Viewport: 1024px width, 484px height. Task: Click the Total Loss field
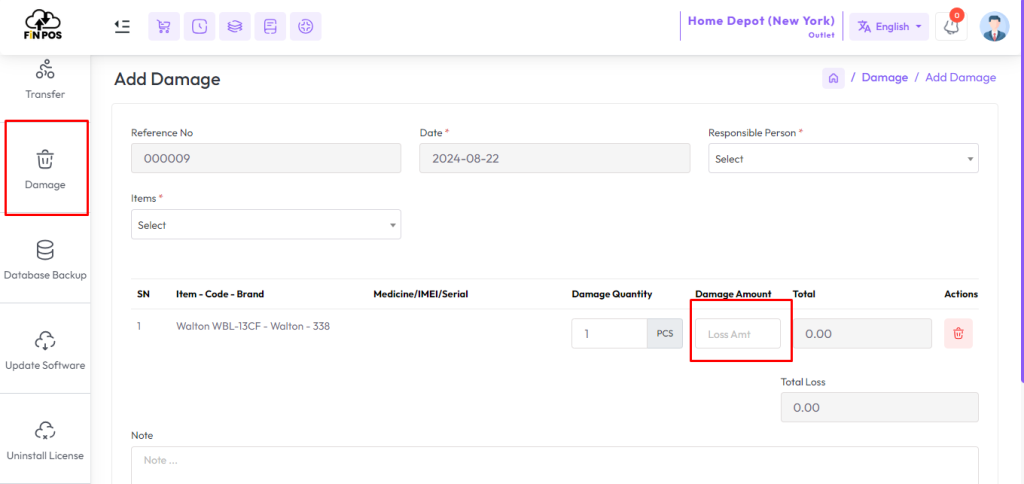pyautogui.click(x=879, y=407)
